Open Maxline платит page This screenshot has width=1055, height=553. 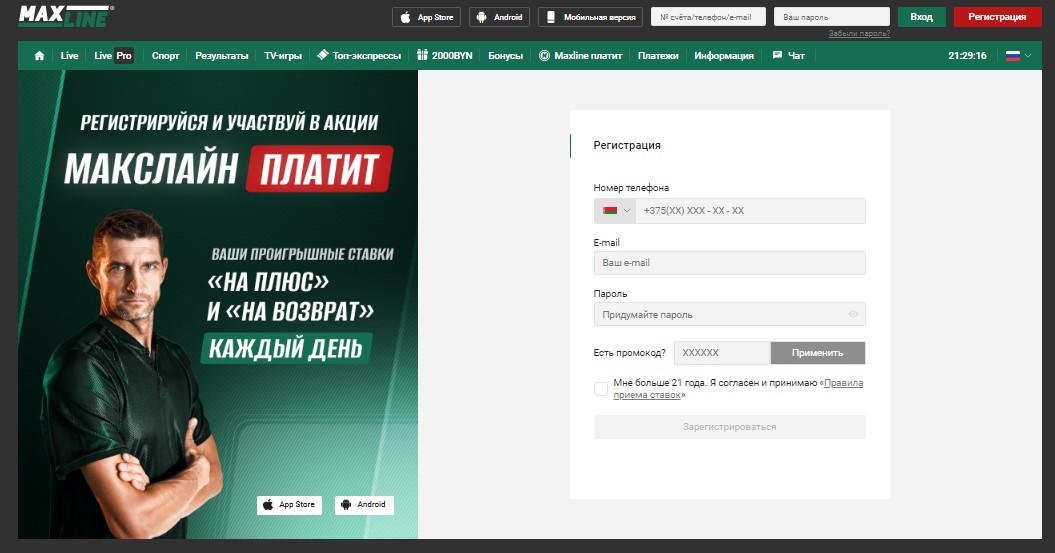coord(580,56)
